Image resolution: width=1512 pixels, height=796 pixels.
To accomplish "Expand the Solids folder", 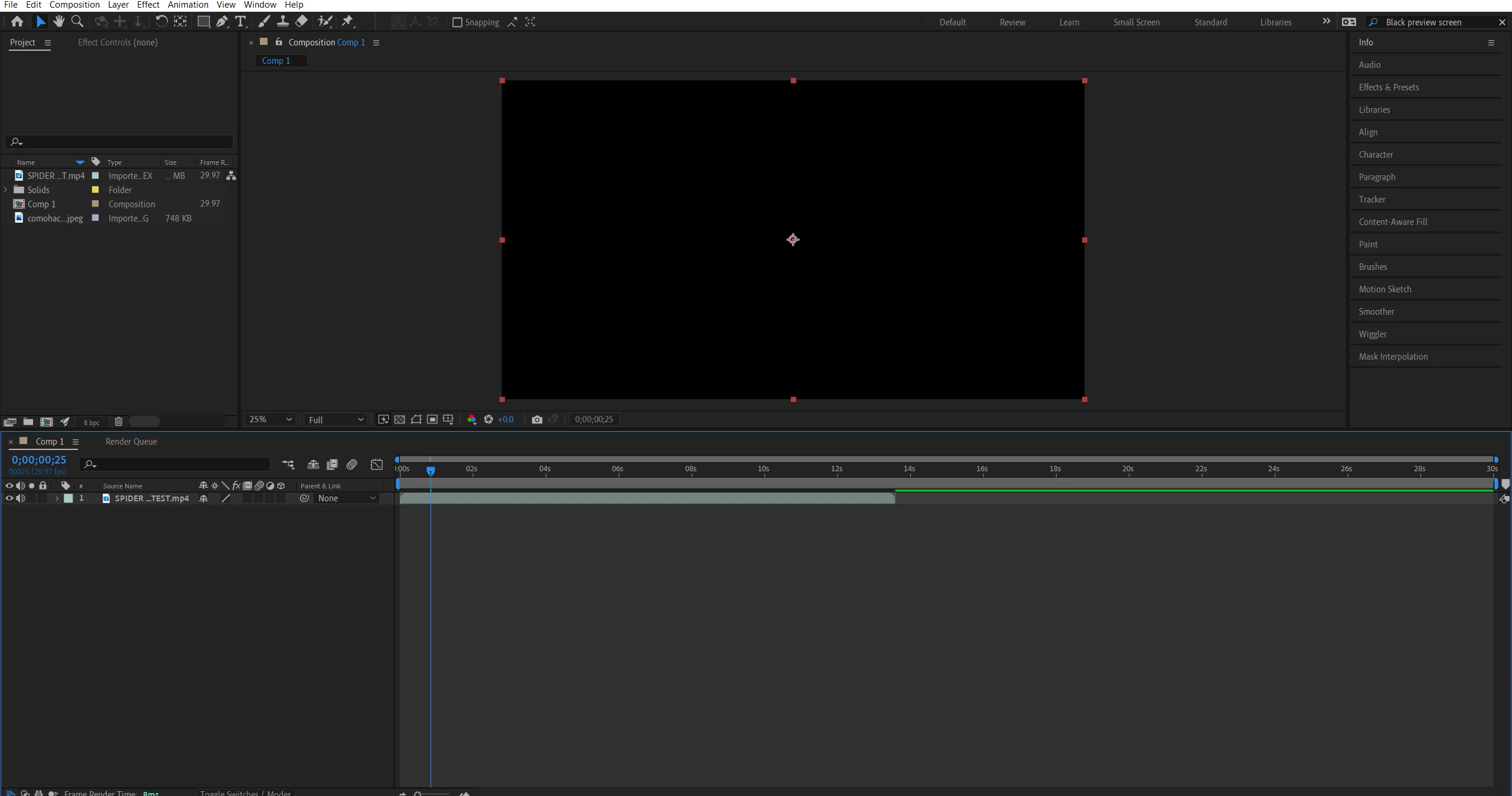I will [x=6, y=190].
